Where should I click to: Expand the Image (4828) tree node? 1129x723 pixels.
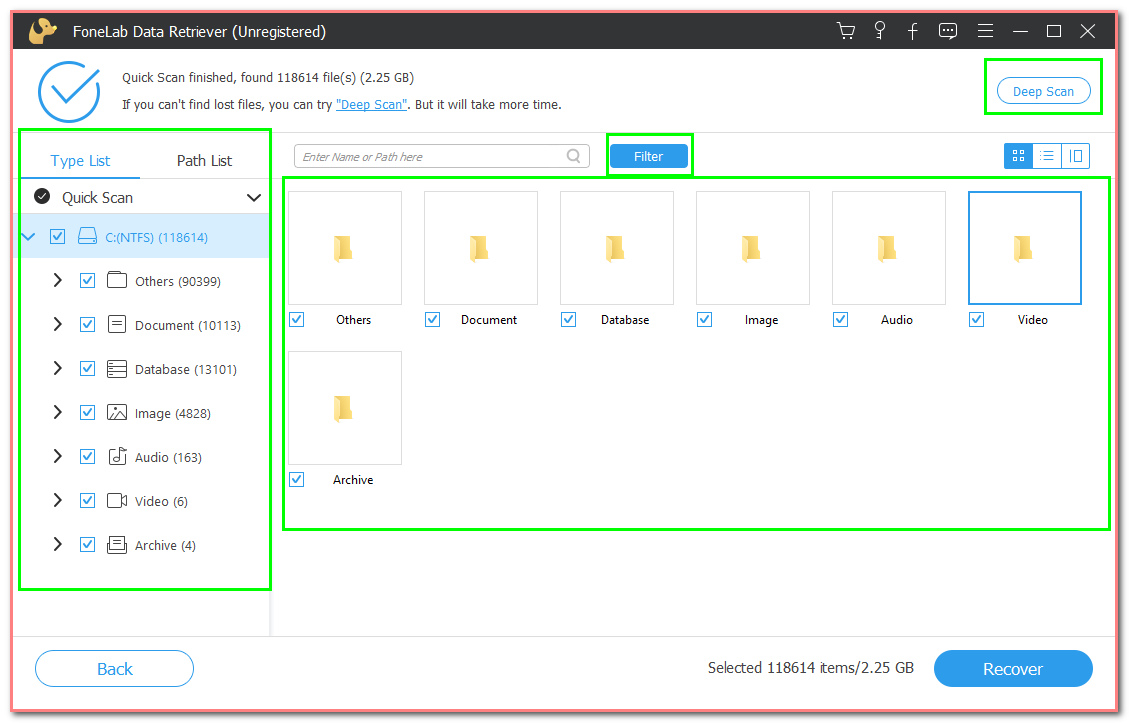pos(58,413)
